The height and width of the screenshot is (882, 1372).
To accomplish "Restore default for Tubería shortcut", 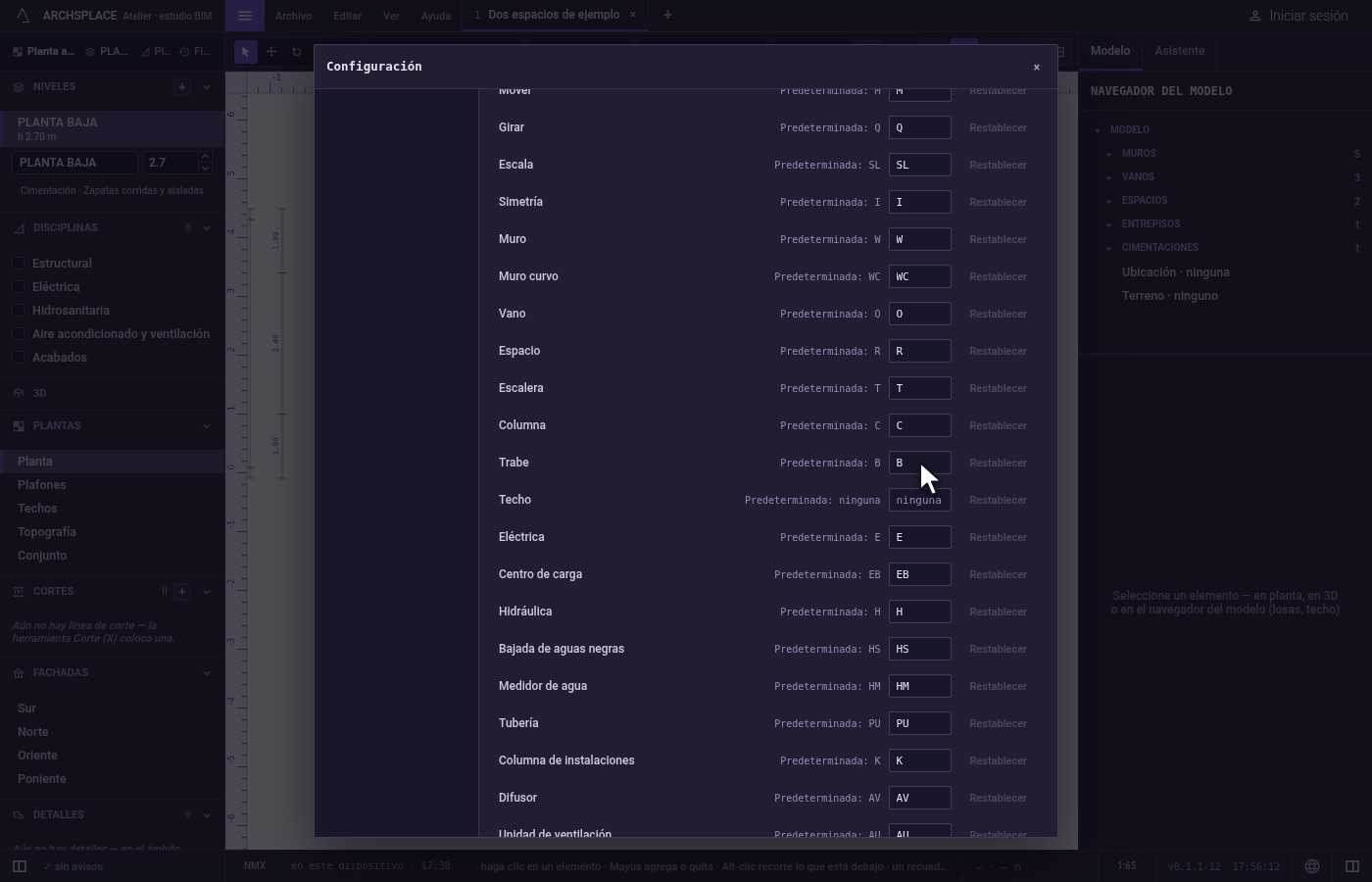I will (998, 723).
